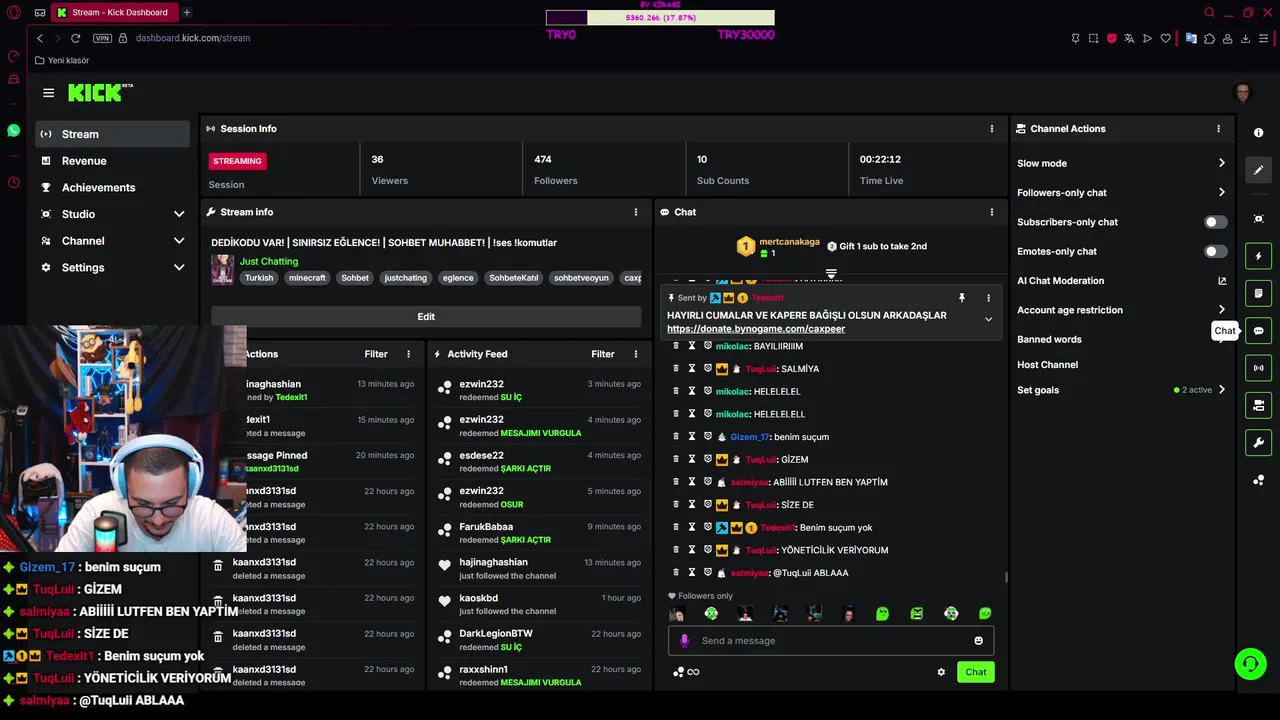The width and height of the screenshot is (1280, 720).
Task: Toggle Emotes-only chat switch
Action: tap(1215, 251)
